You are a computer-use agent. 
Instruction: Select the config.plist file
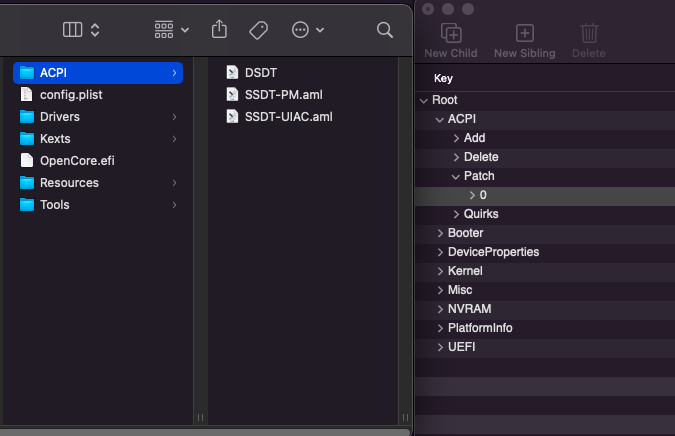point(98,95)
